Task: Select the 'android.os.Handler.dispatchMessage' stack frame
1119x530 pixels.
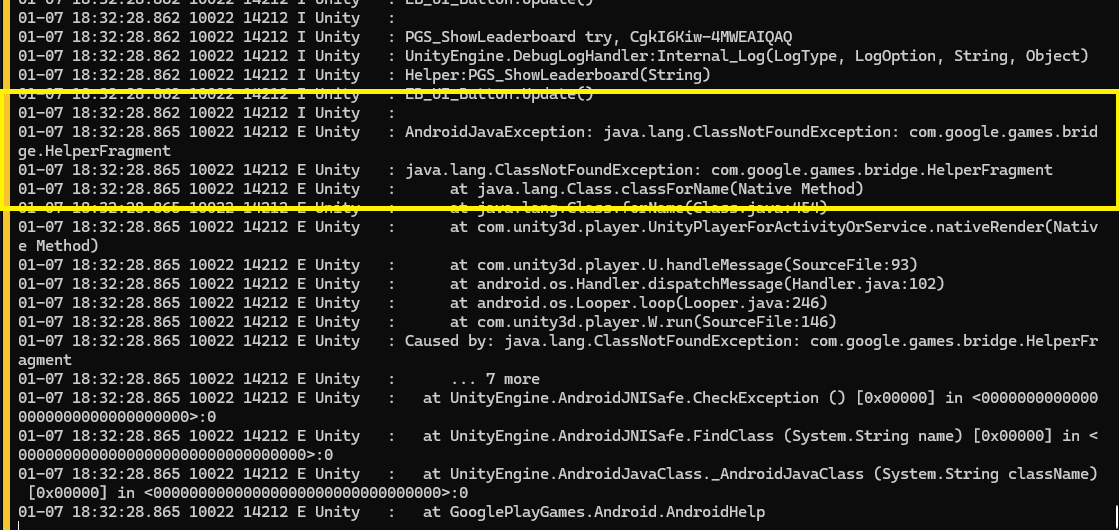Action: (482, 284)
